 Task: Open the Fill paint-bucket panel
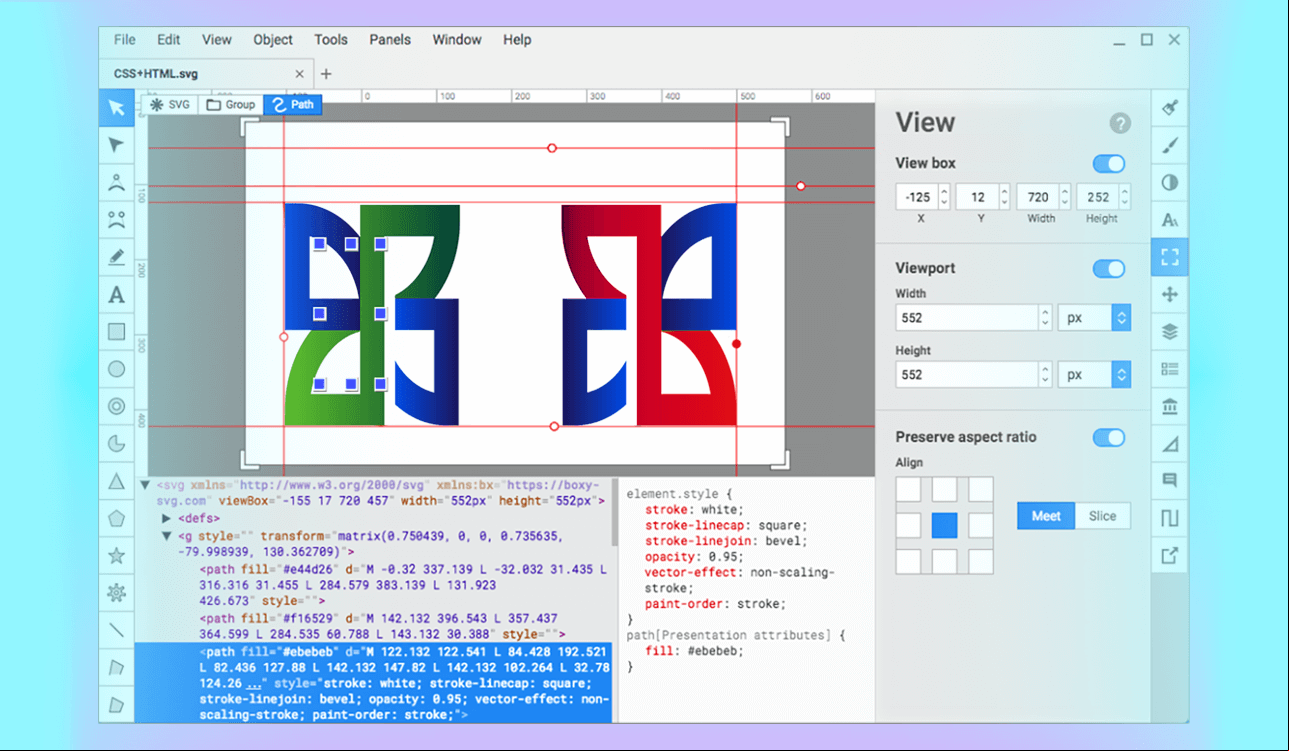1170,108
